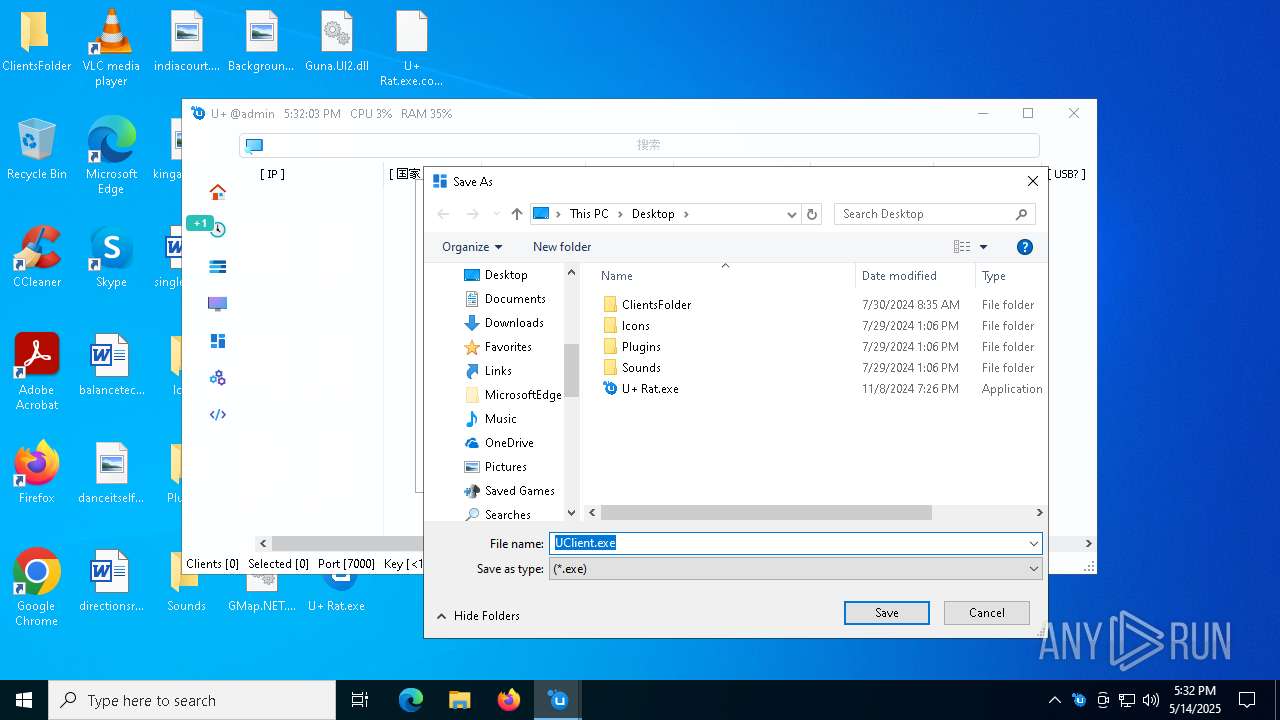Click Clients [0] in U+ status bar
The height and width of the screenshot is (720, 1280).
212,564
